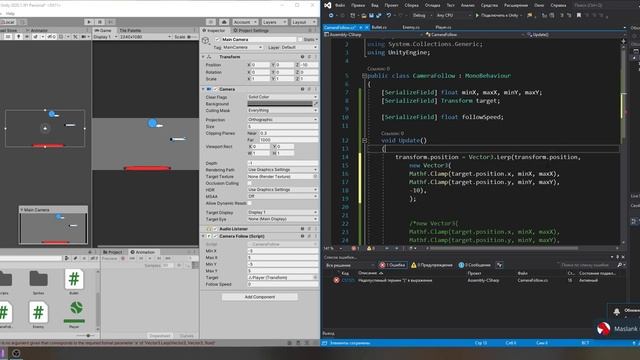Screen dimensions: 640x360
Task: Open the Debug configuration dropdown
Action: coord(422,16)
